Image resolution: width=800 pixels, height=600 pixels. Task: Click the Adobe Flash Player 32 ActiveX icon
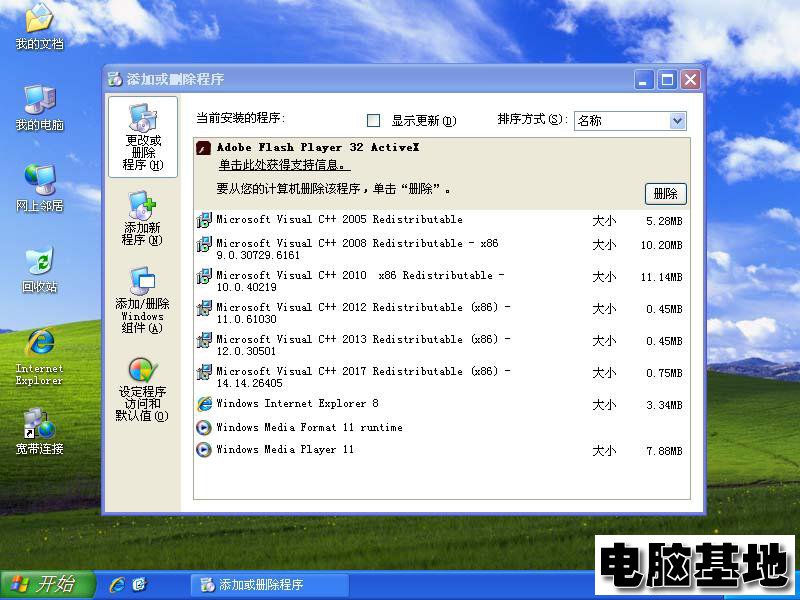(x=204, y=148)
